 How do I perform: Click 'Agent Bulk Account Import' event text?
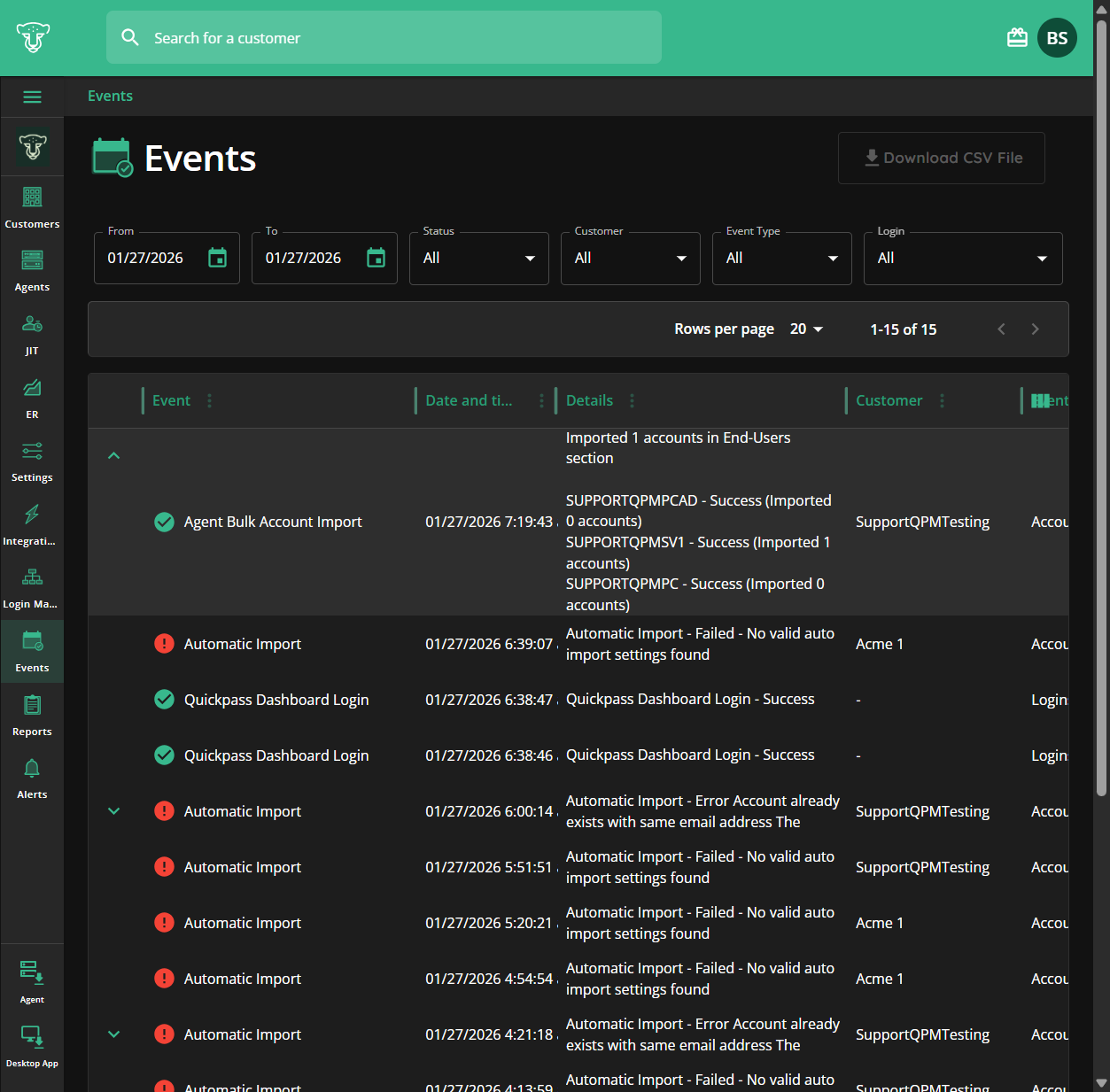point(273,522)
